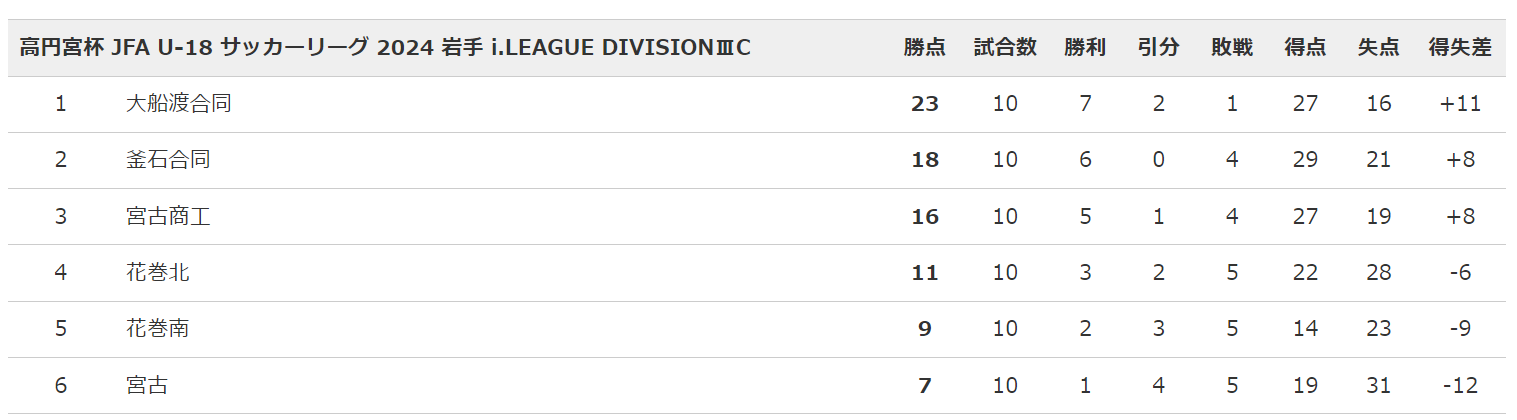Click the 失点 column header

[1378, 47]
